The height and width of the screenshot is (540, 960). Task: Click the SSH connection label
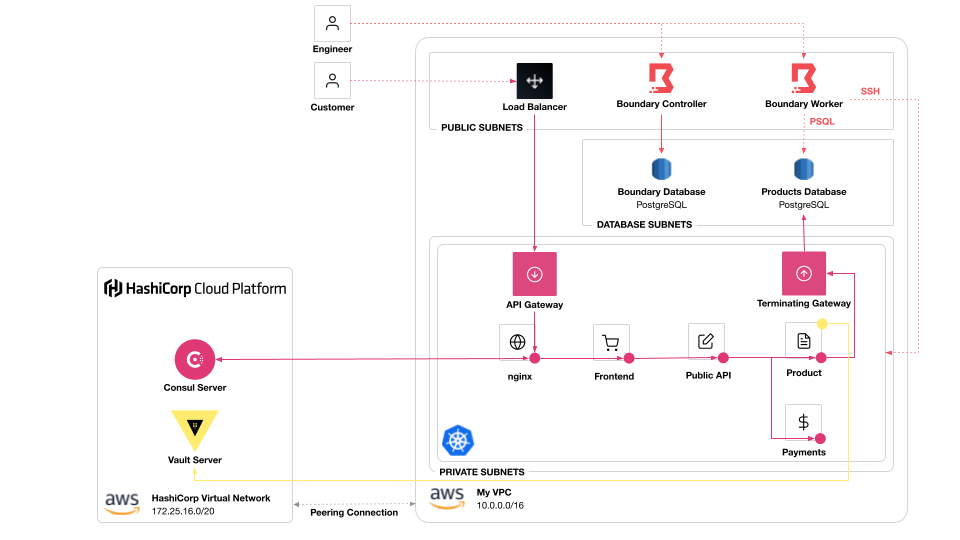pyautogui.click(x=870, y=91)
